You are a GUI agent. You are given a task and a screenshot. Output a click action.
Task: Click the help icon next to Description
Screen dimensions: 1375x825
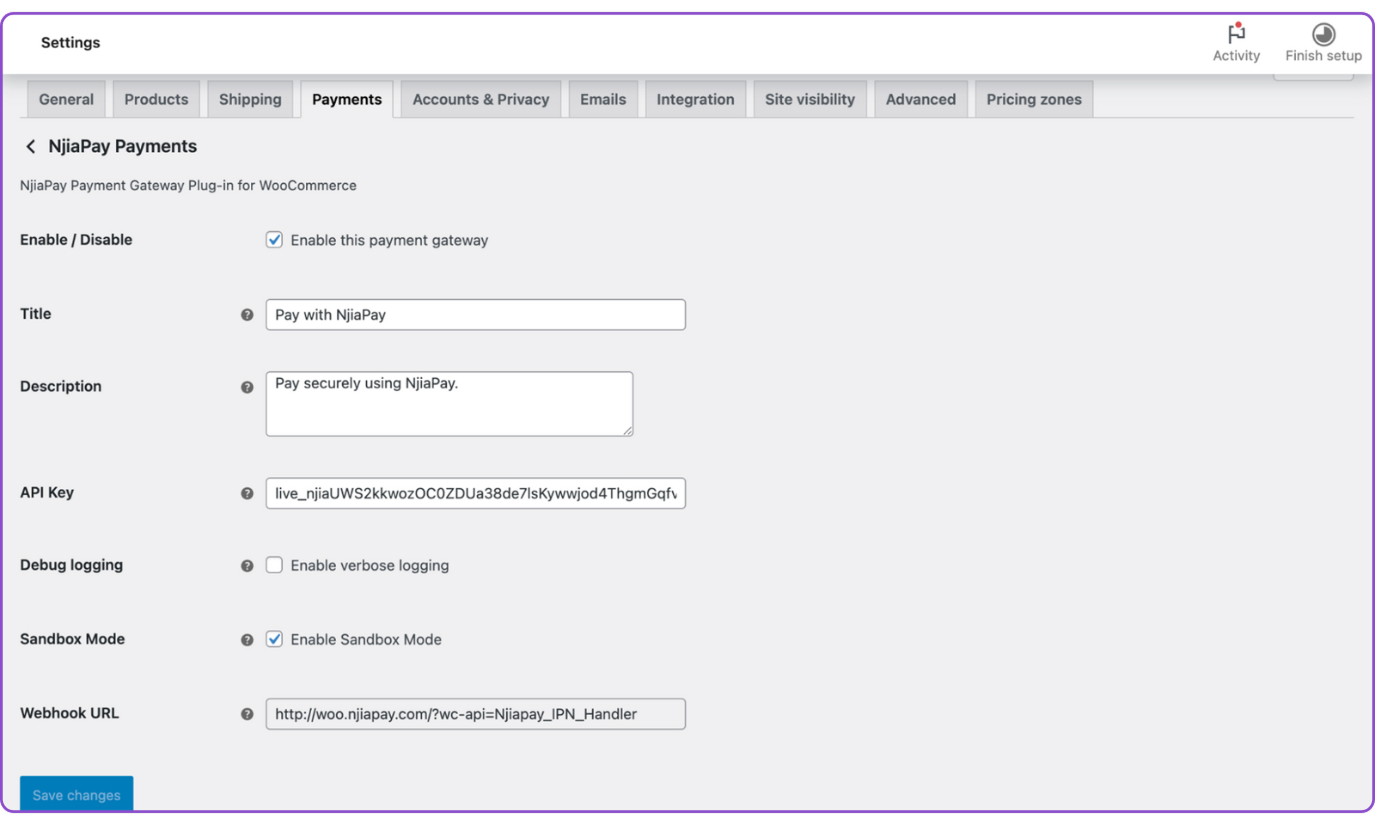click(x=247, y=387)
